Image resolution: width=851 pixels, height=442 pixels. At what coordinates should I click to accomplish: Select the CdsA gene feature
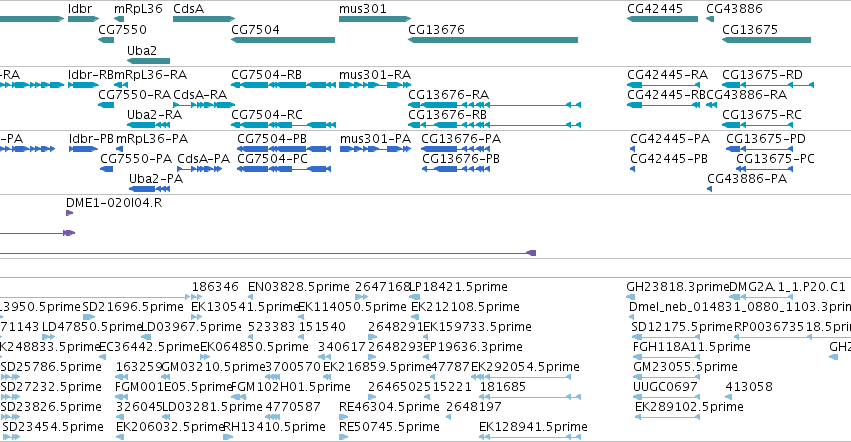point(204,19)
